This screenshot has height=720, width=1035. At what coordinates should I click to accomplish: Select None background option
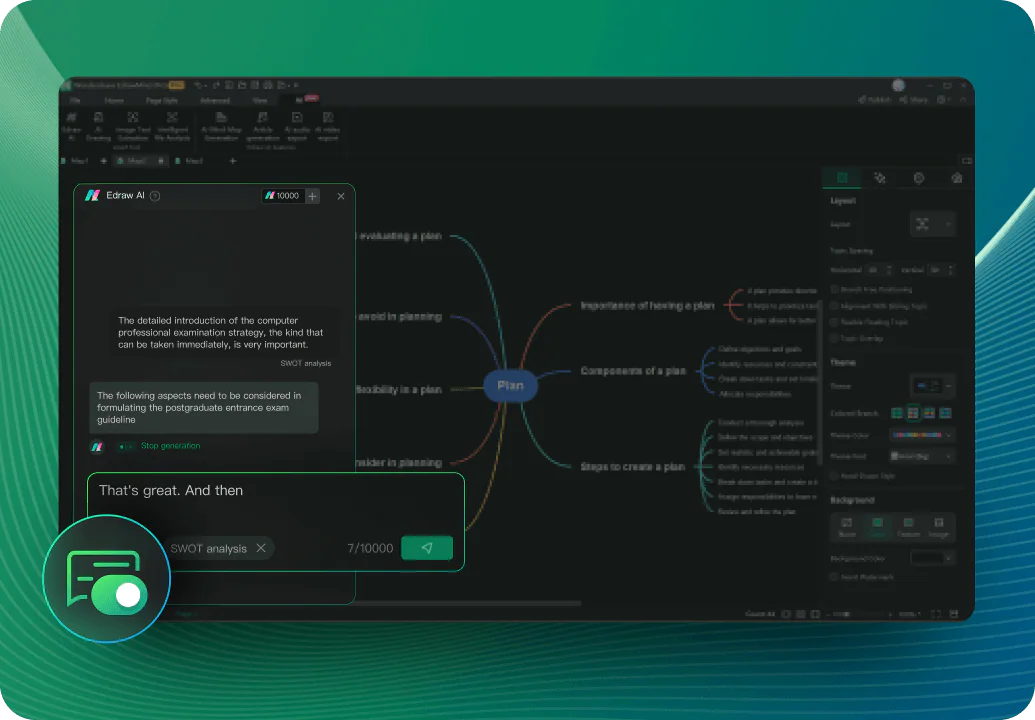click(846, 527)
